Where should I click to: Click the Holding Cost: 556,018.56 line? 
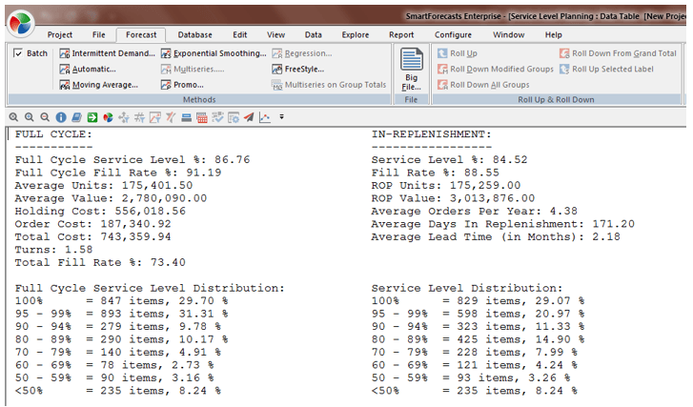(100, 211)
